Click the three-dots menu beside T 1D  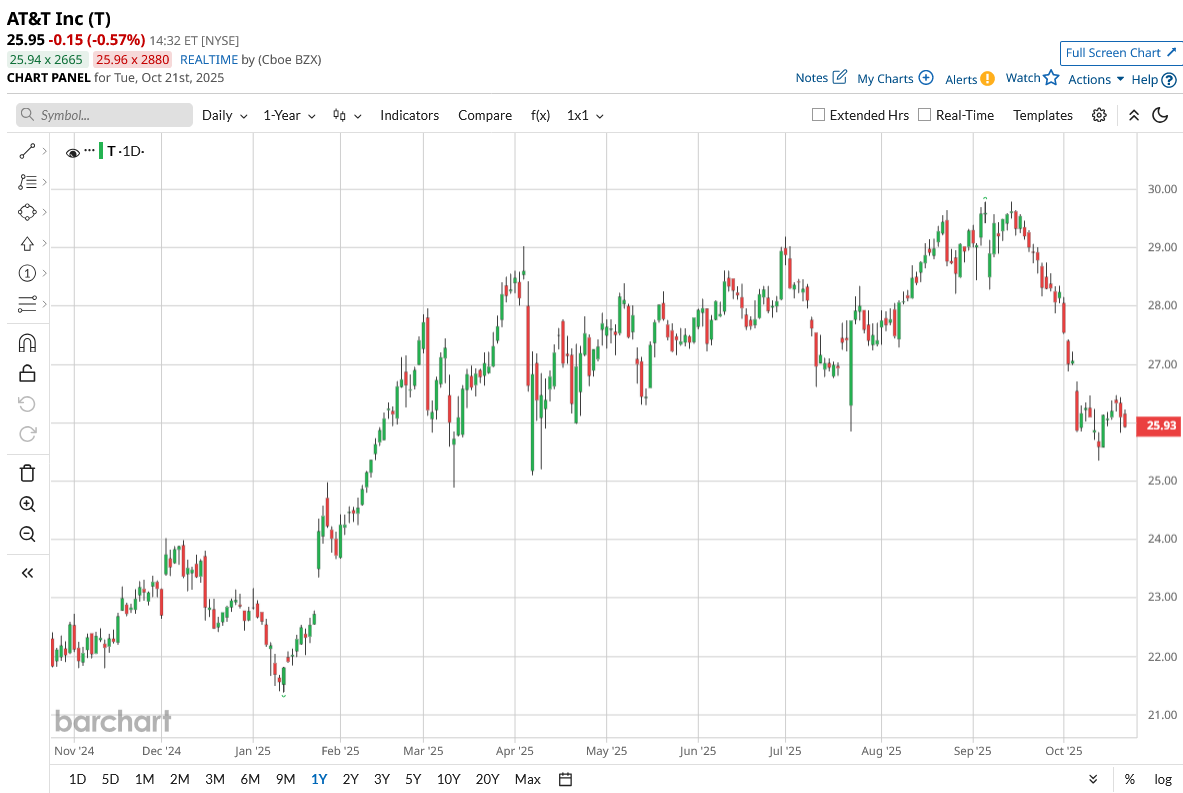90,150
